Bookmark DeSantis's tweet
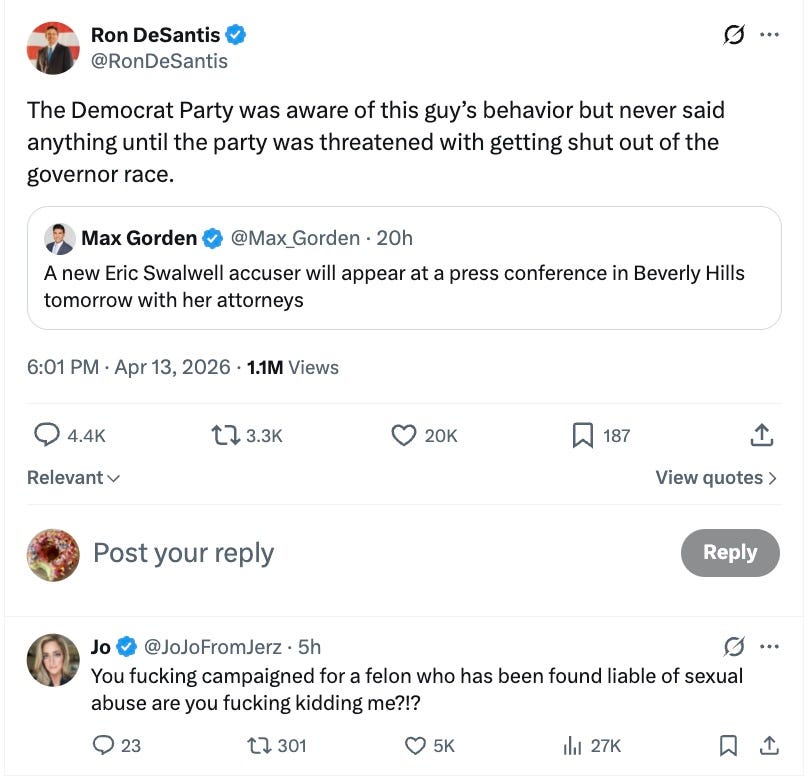This screenshot has height=776, width=808. (584, 435)
